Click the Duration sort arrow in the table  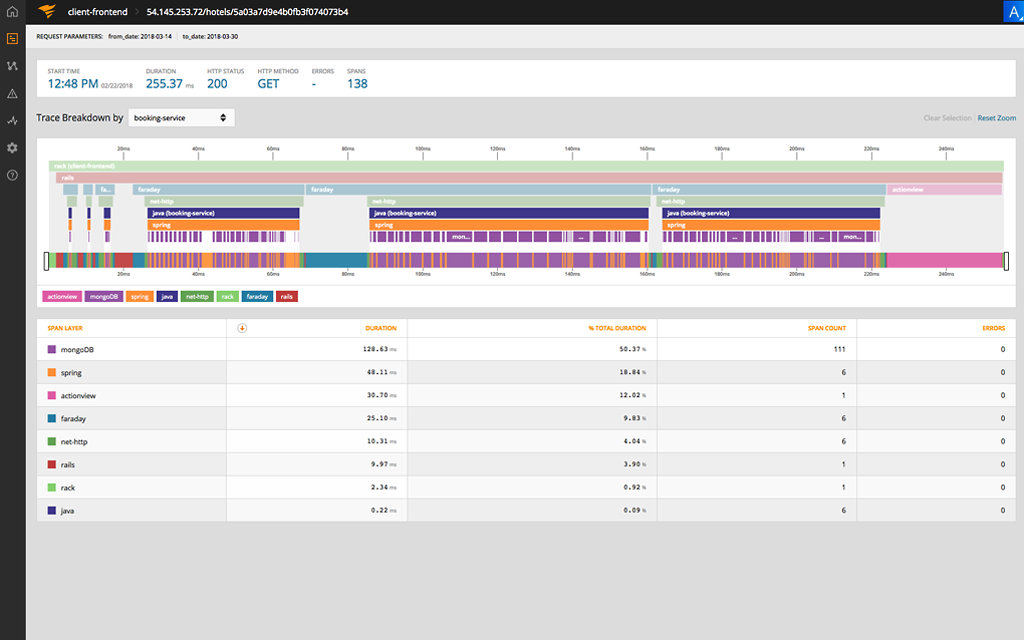click(x=241, y=328)
